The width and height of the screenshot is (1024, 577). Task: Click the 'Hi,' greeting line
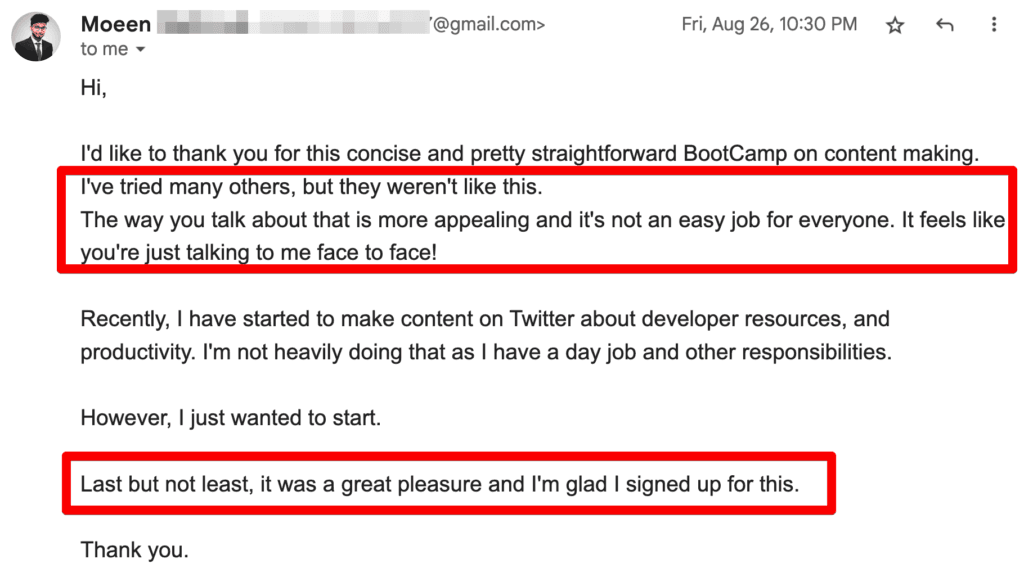93,87
